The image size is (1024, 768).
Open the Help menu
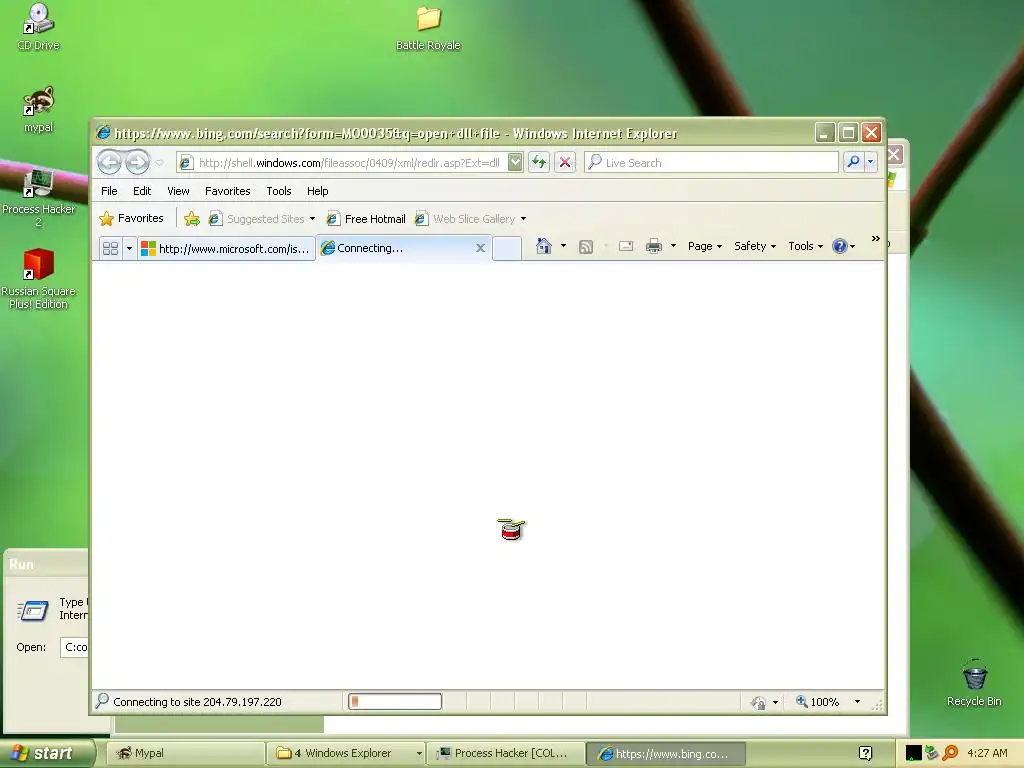pos(317,191)
